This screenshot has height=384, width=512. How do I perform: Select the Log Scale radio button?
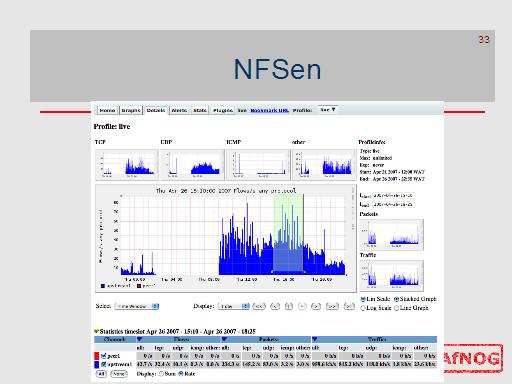363,308
